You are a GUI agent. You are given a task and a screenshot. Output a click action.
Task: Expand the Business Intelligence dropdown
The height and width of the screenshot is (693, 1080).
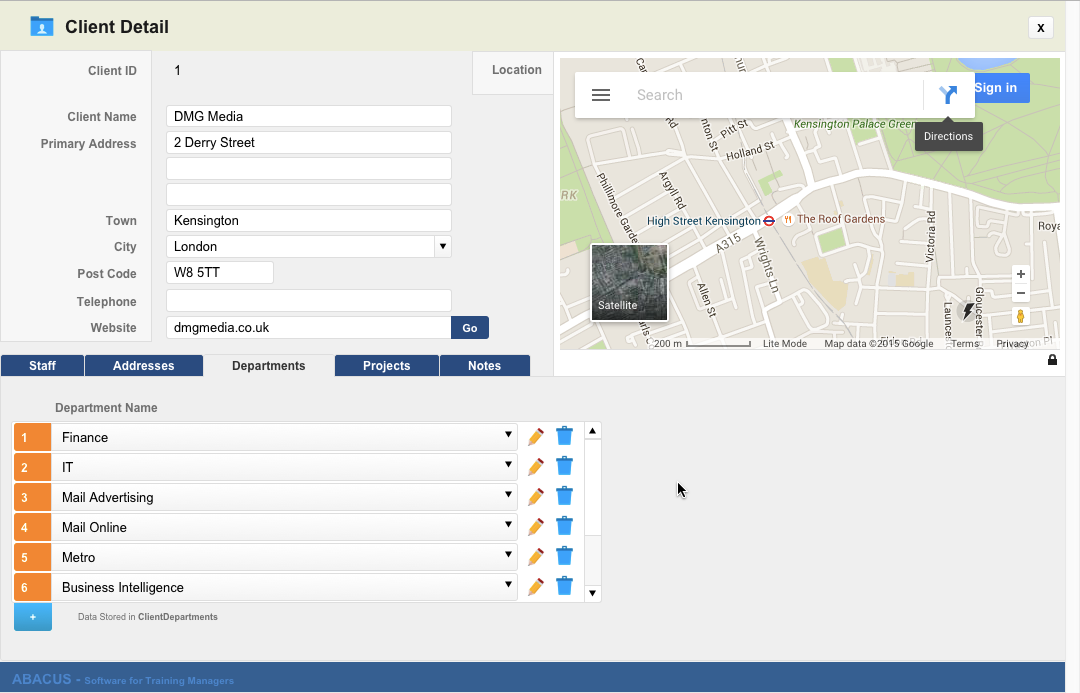coord(508,584)
